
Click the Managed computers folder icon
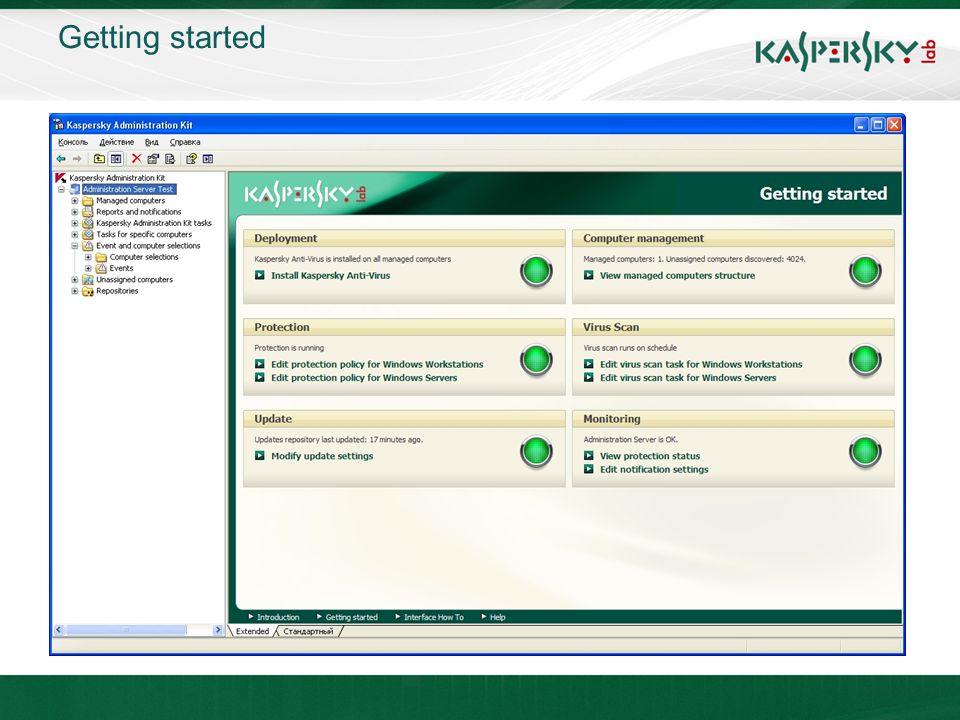coord(88,201)
